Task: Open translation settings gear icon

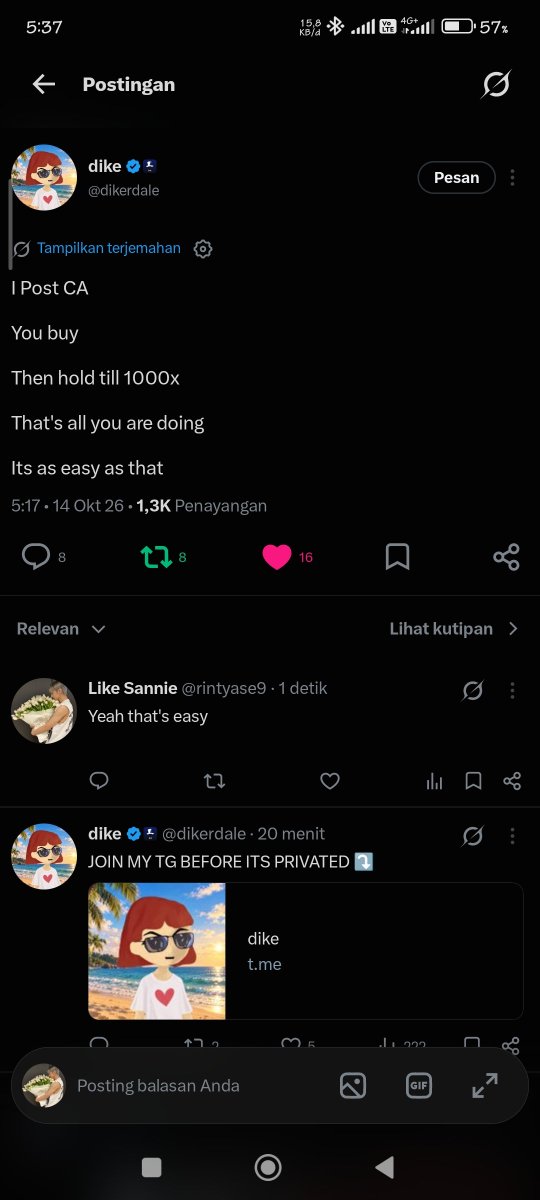Action: pyautogui.click(x=203, y=249)
